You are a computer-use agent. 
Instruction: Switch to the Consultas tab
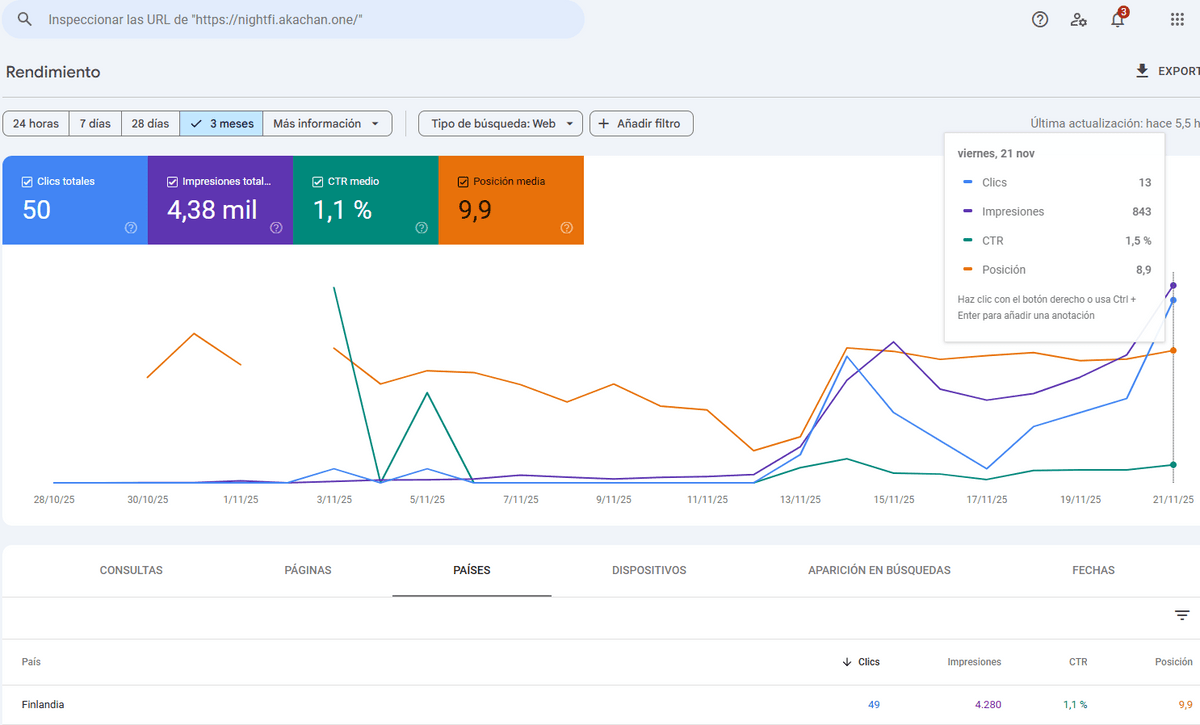click(131, 570)
